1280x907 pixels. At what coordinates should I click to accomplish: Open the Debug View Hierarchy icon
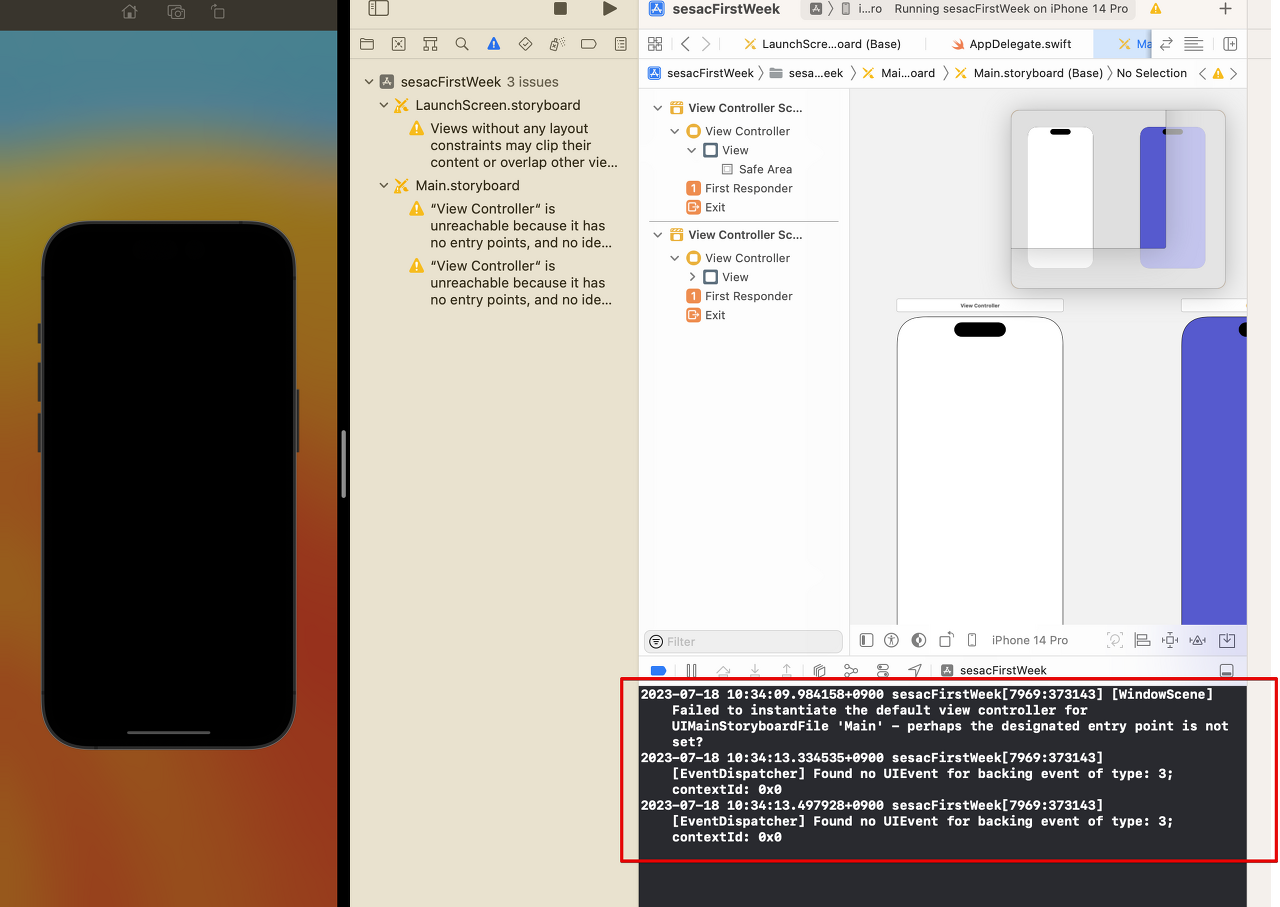(x=819, y=671)
